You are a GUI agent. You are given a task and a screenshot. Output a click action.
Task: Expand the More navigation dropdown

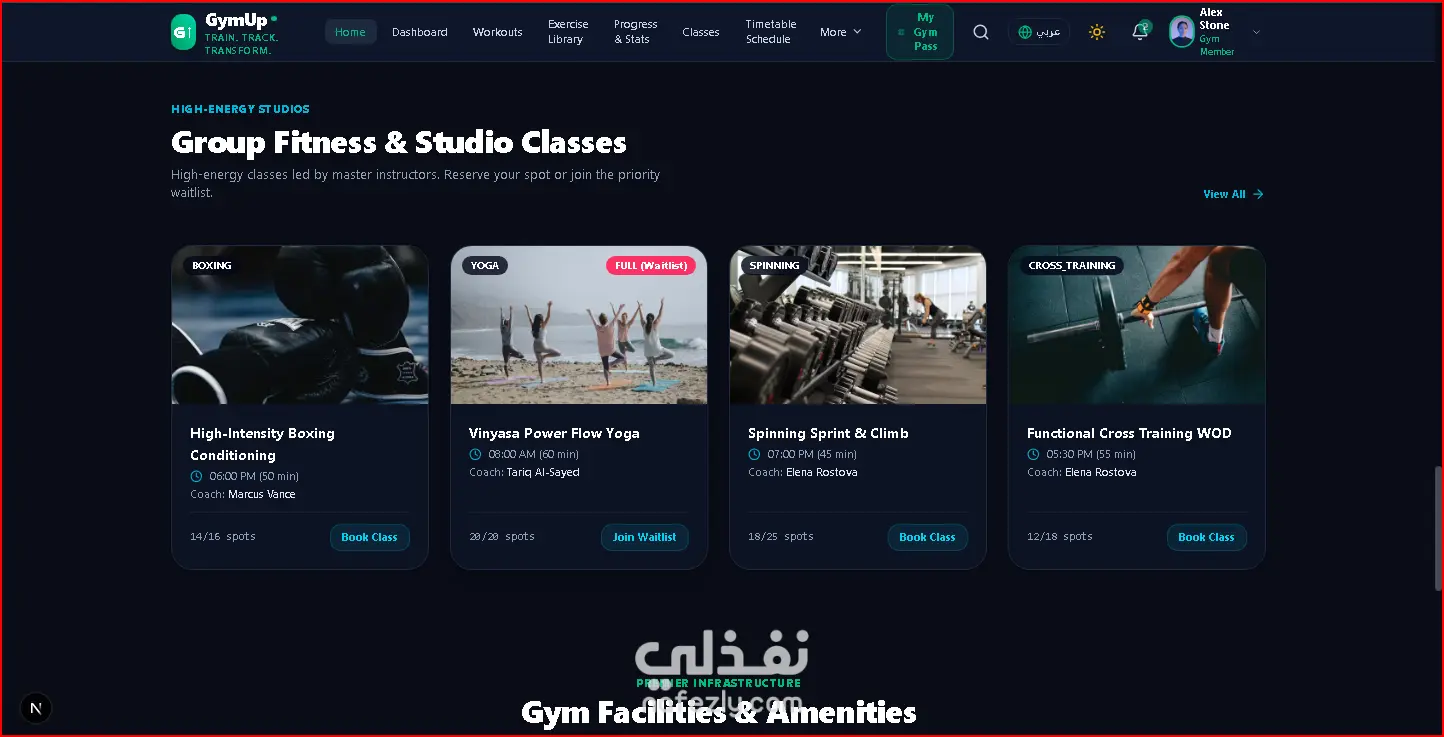coord(840,32)
